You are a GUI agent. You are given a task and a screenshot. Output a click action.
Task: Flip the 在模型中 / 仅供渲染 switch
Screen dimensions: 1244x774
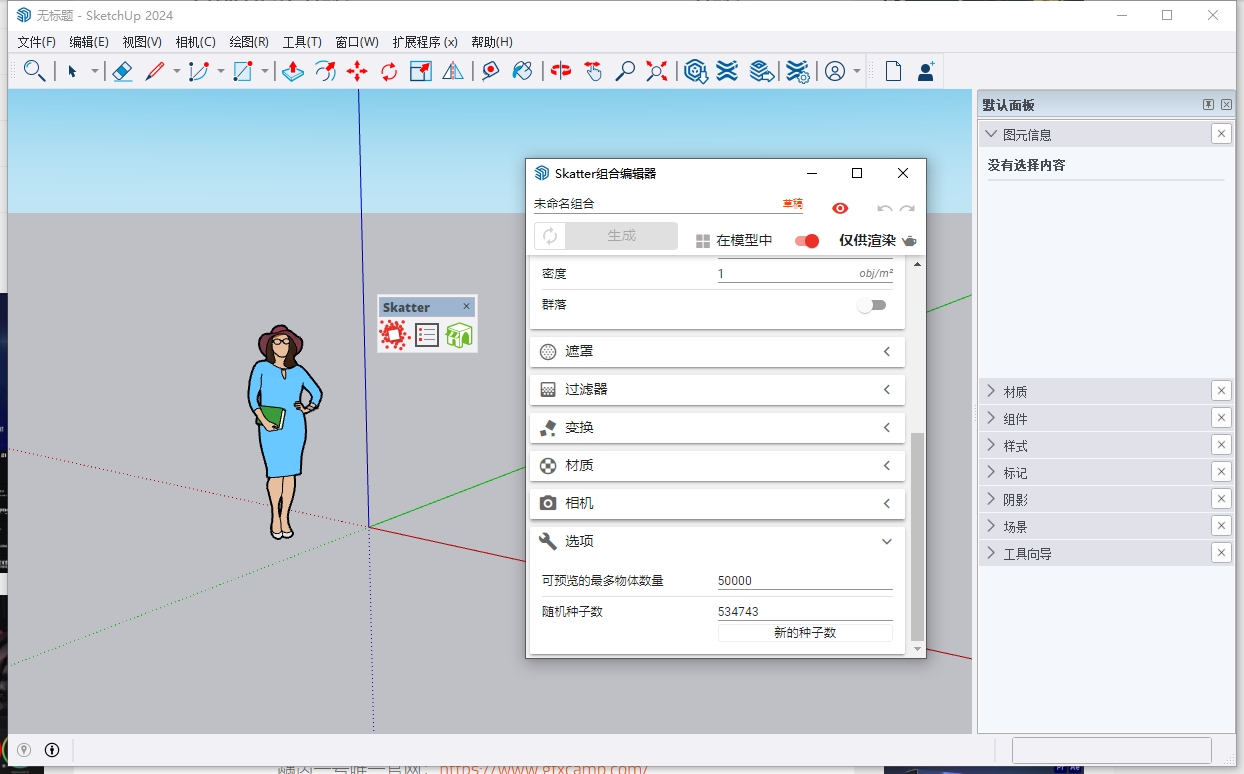(x=807, y=241)
